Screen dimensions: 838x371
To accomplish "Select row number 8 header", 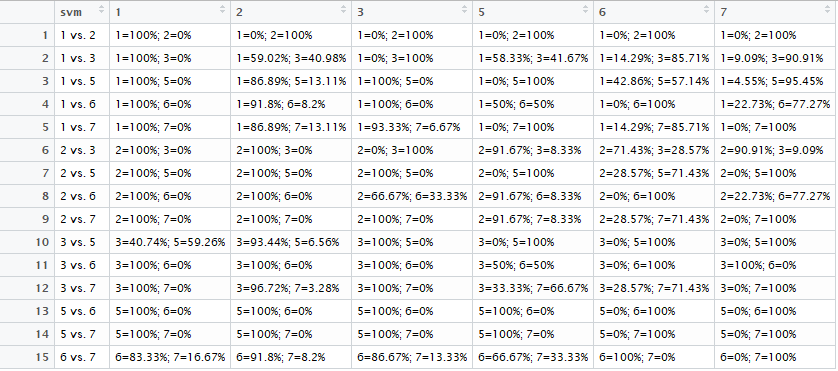I will 27,196.
